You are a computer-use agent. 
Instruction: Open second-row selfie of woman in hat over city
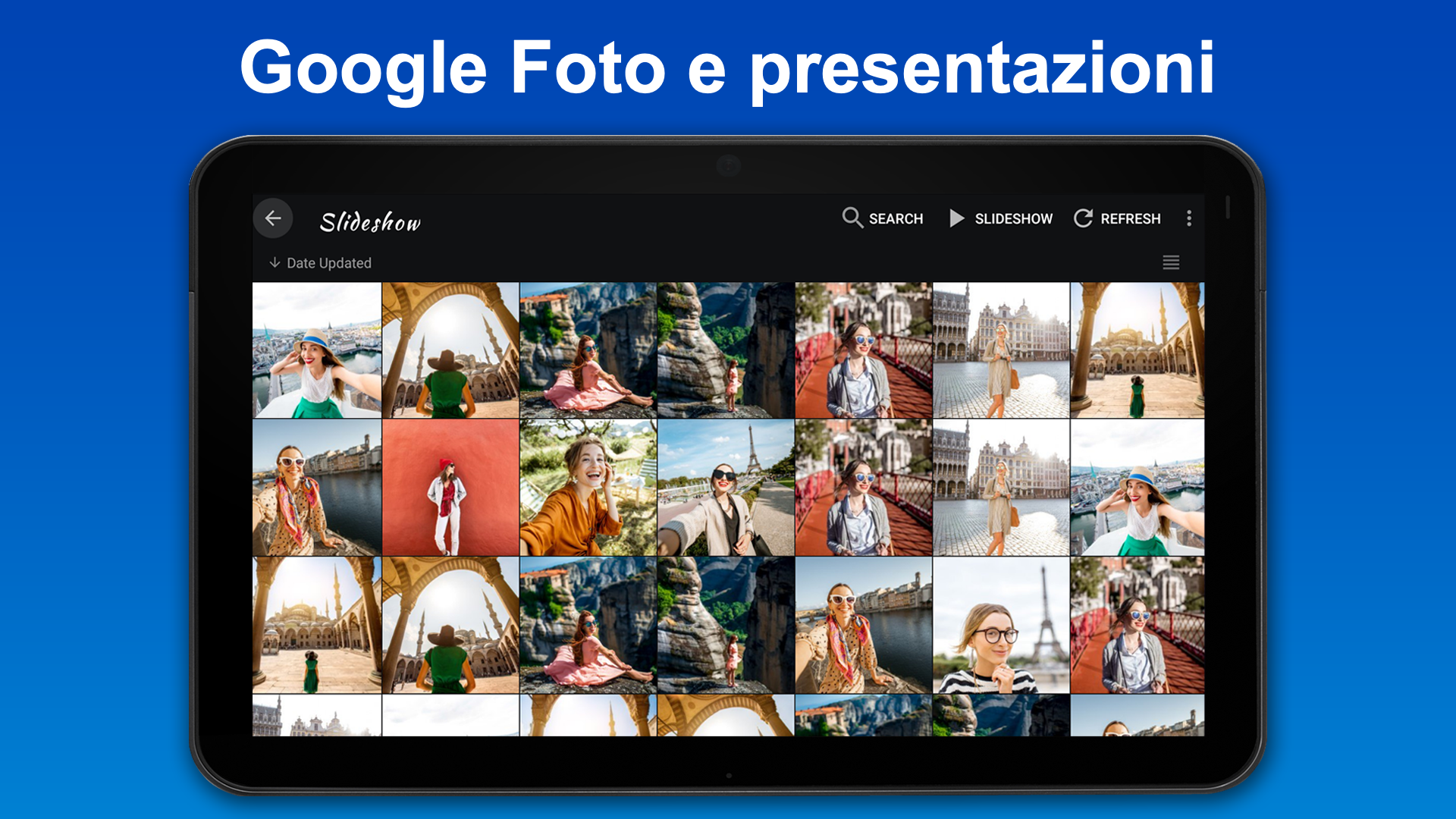pyautogui.click(x=1137, y=488)
